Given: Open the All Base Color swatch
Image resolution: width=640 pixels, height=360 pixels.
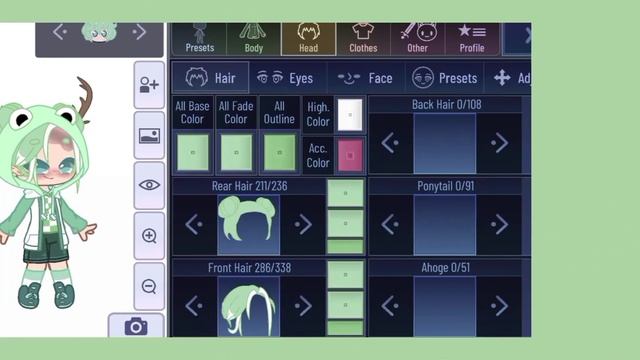Looking at the screenshot, I should (x=193, y=152).
